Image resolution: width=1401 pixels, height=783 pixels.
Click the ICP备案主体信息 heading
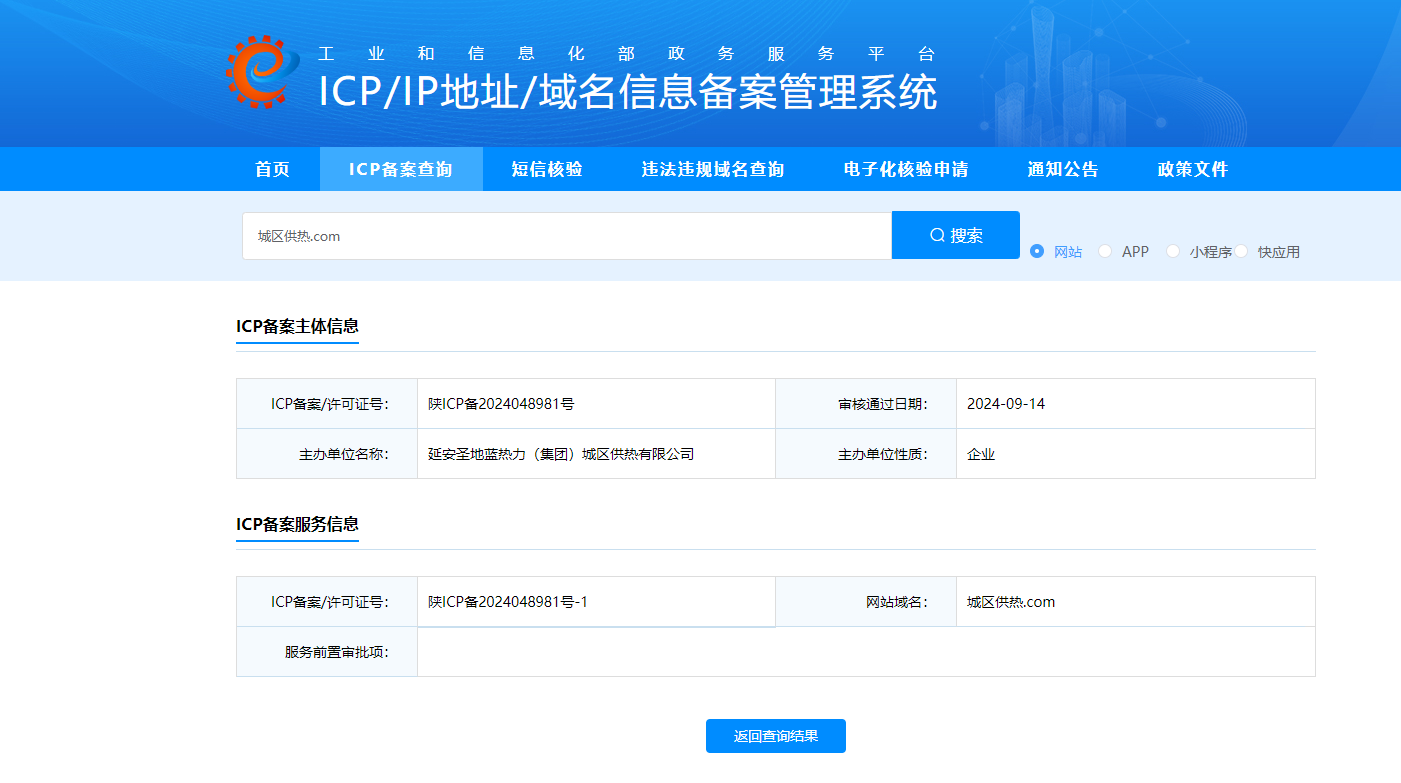(x=297, y=326)
